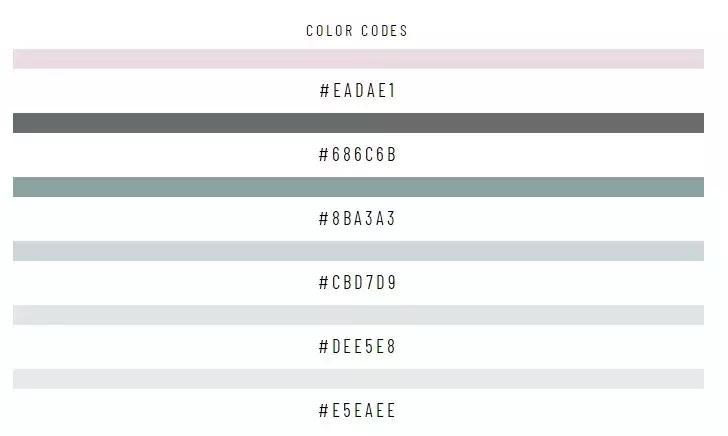Click the hash symbol before E5EAEE
Image resolution: width=728 pixels, height=436 pixels.
click(325, 411)
